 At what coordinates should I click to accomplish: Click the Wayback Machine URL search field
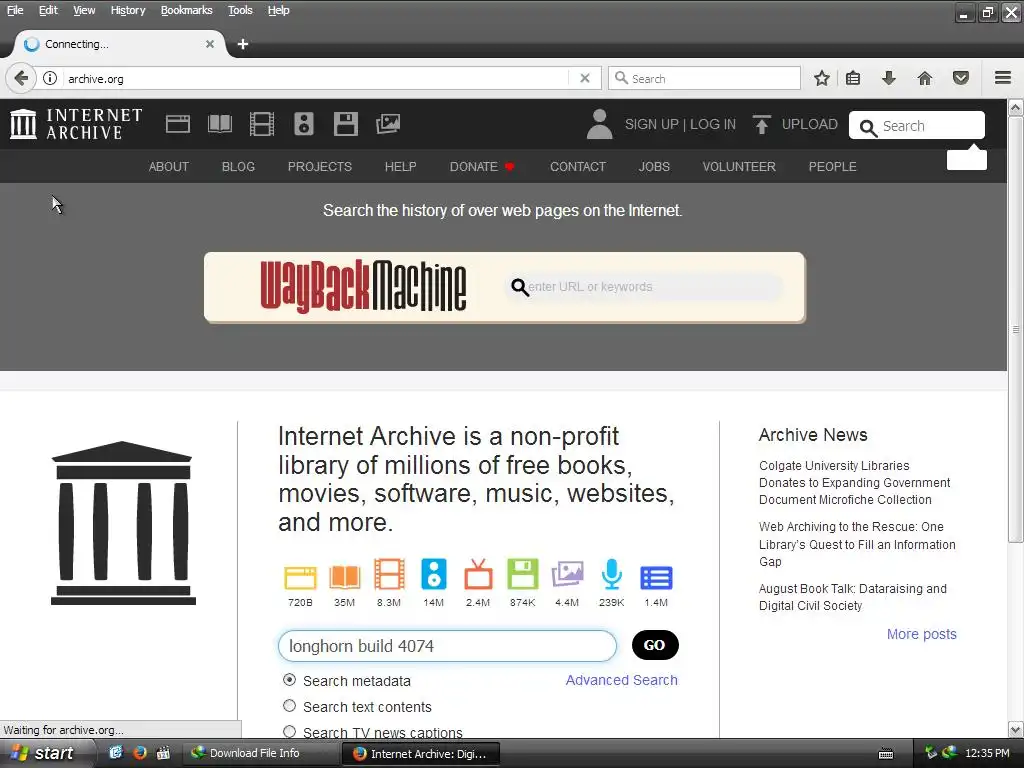(643, 287)
